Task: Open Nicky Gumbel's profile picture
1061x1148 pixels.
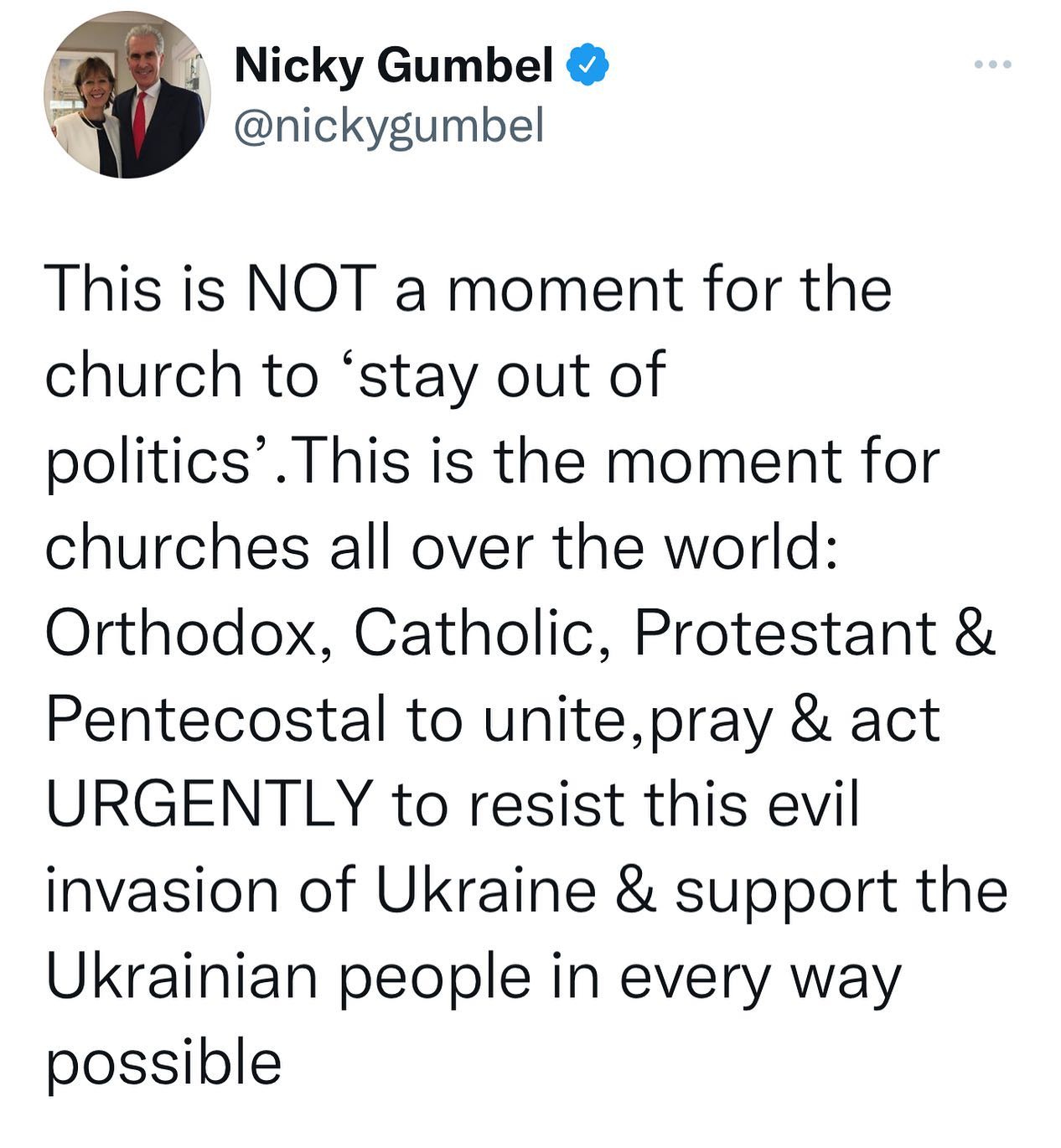Action: [x=127, y=95]
